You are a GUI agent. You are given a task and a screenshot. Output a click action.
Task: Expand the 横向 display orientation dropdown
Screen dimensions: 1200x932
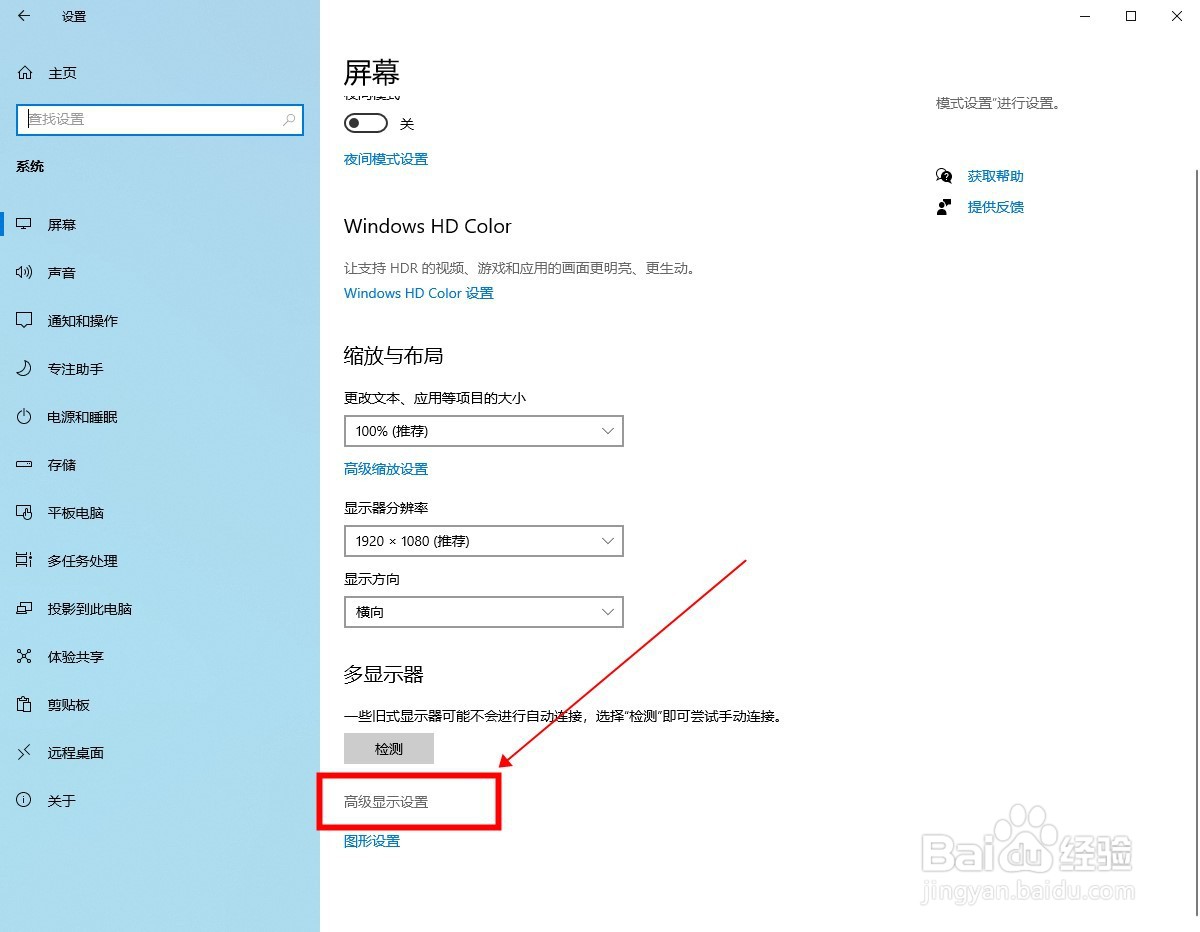pos(484,612)
